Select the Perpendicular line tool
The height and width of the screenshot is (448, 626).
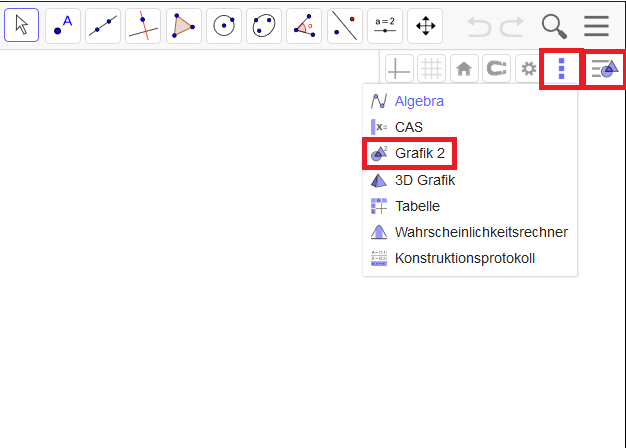[143, 26]
